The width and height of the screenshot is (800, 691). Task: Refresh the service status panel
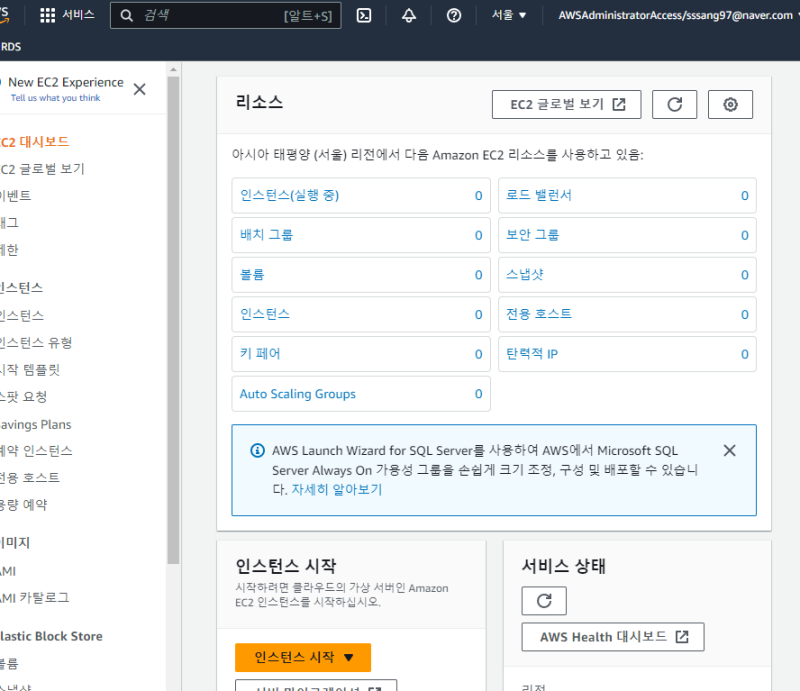[544, 601]
